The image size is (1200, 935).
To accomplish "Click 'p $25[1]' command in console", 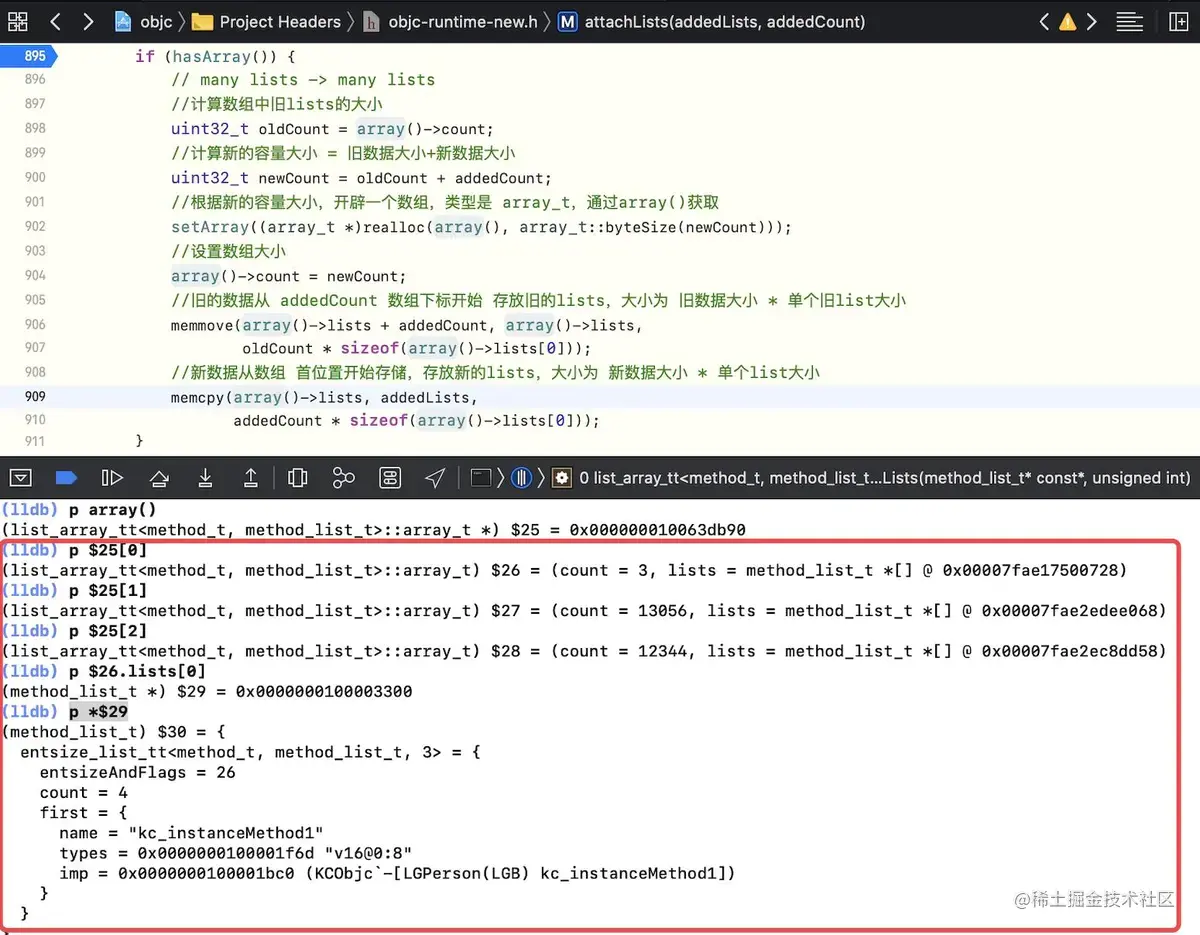I will pos(108,590).
